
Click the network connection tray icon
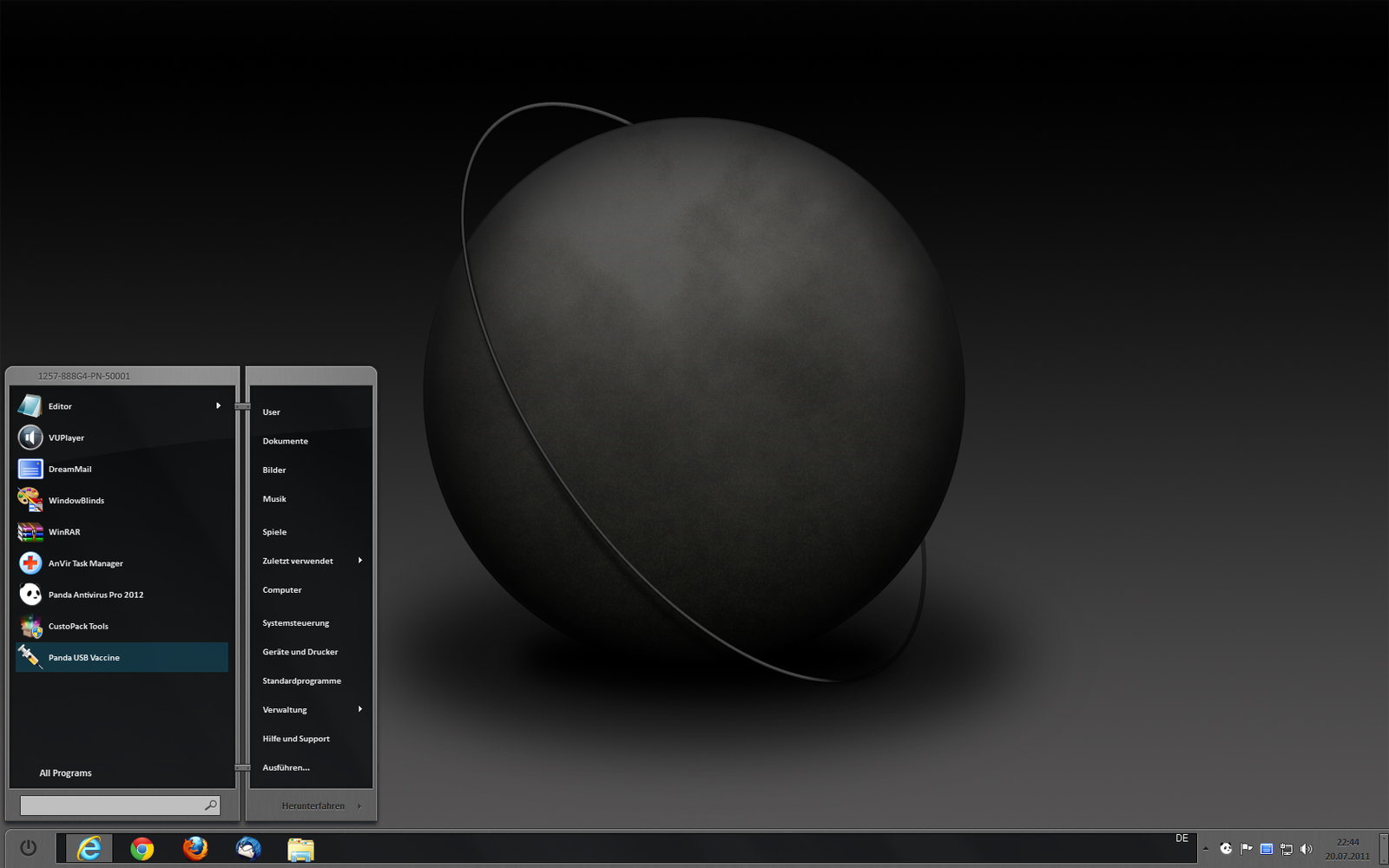coord(1286,849)
